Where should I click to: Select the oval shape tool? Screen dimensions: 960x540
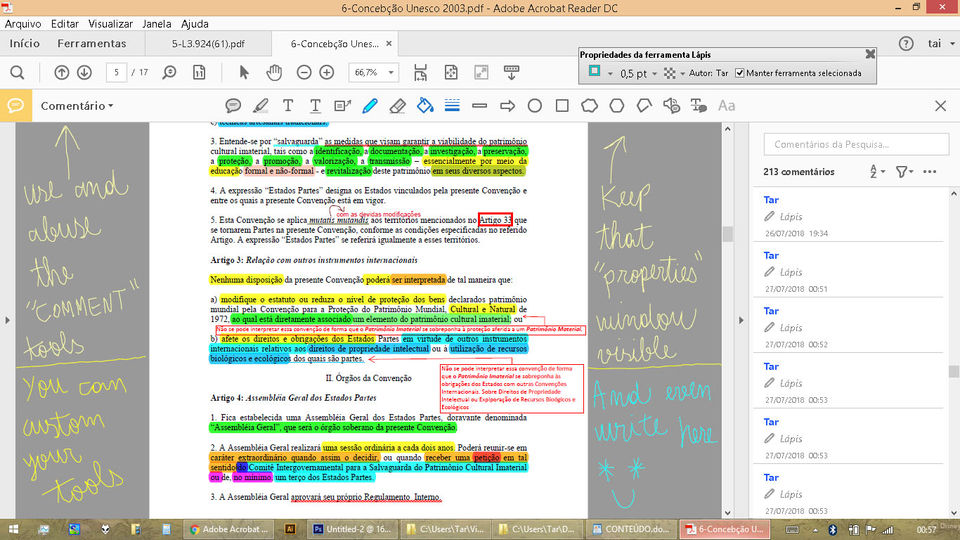point(535,105)
